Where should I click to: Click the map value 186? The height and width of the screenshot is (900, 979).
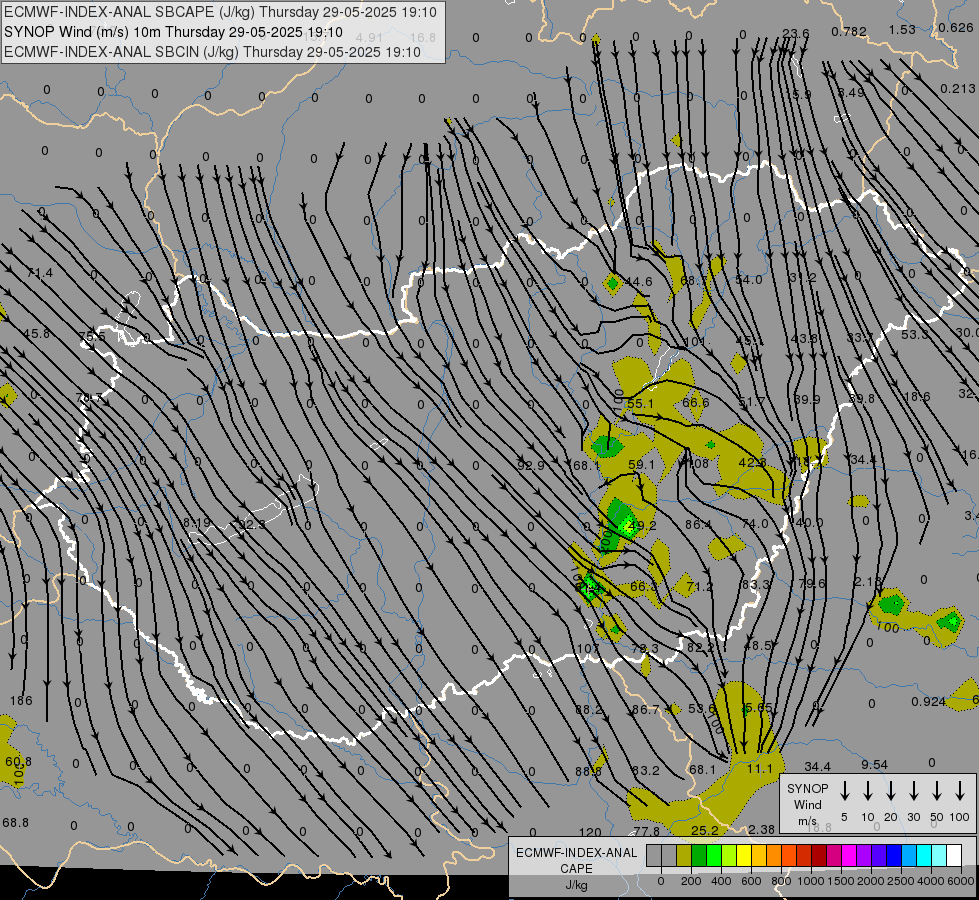click(x=21, y=700)
